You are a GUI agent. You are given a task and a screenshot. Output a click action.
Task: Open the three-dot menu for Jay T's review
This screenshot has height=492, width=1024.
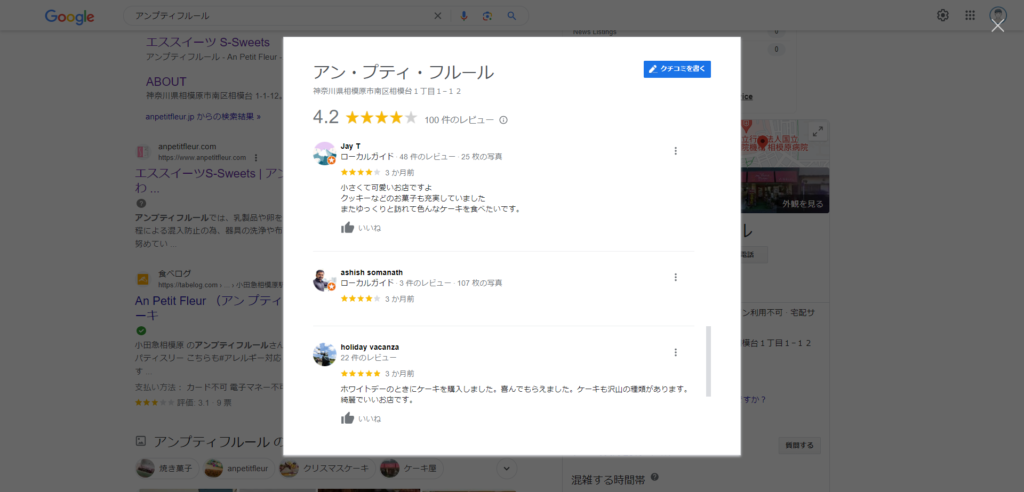coord(675,151)
